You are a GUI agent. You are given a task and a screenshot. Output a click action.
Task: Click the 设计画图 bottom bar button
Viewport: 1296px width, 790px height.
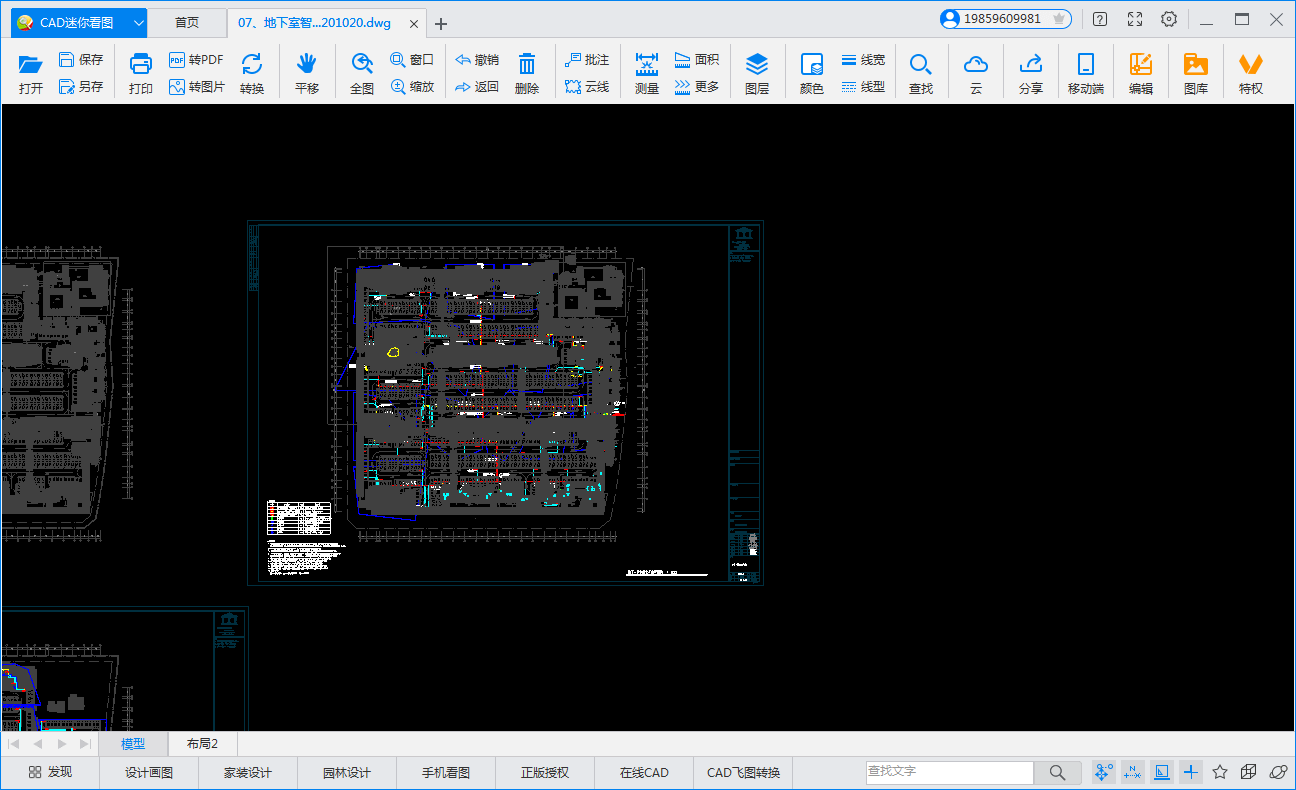coord(149,772)
